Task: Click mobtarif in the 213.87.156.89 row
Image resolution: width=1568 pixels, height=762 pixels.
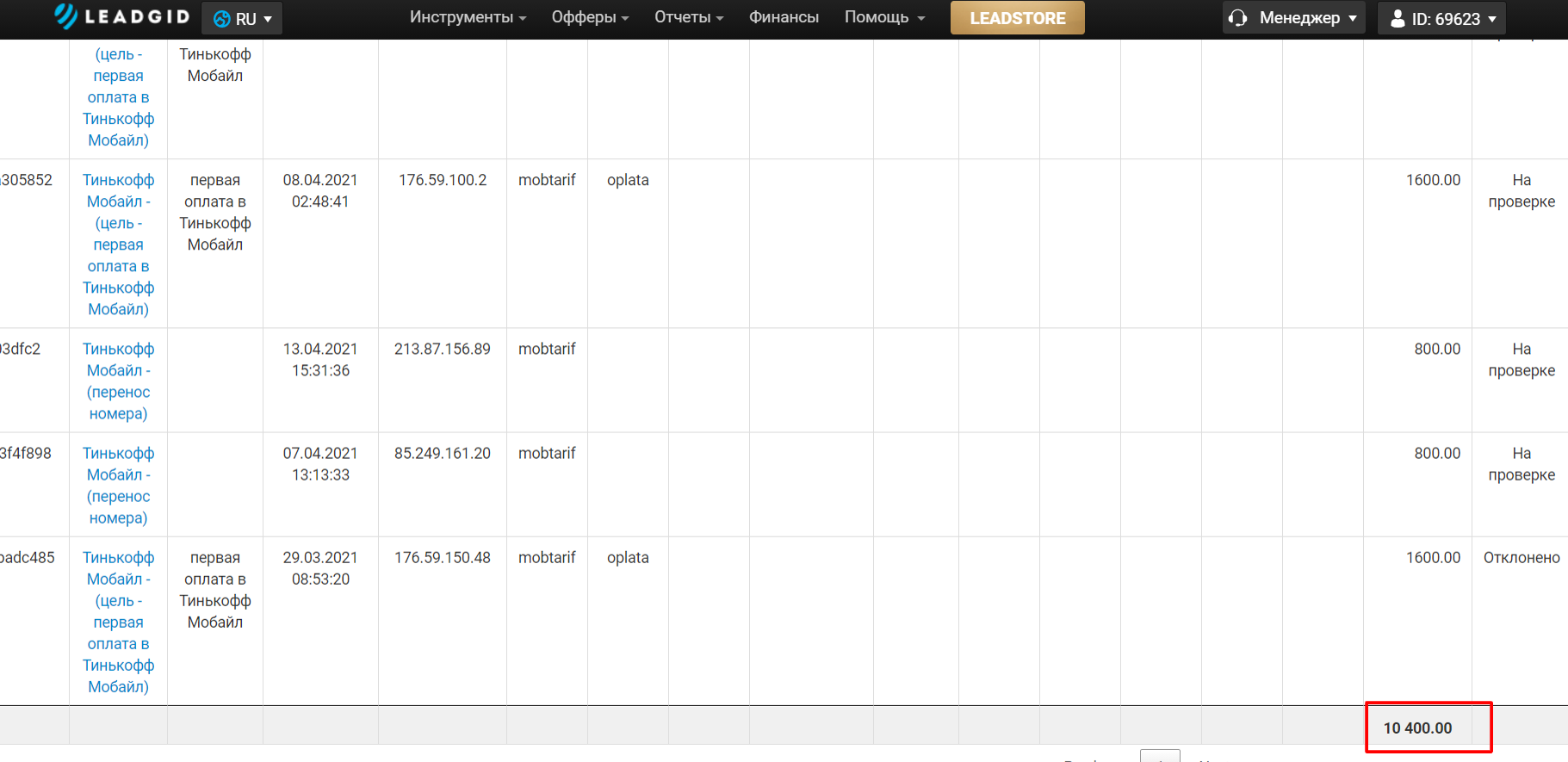Action: pos(547,349)
